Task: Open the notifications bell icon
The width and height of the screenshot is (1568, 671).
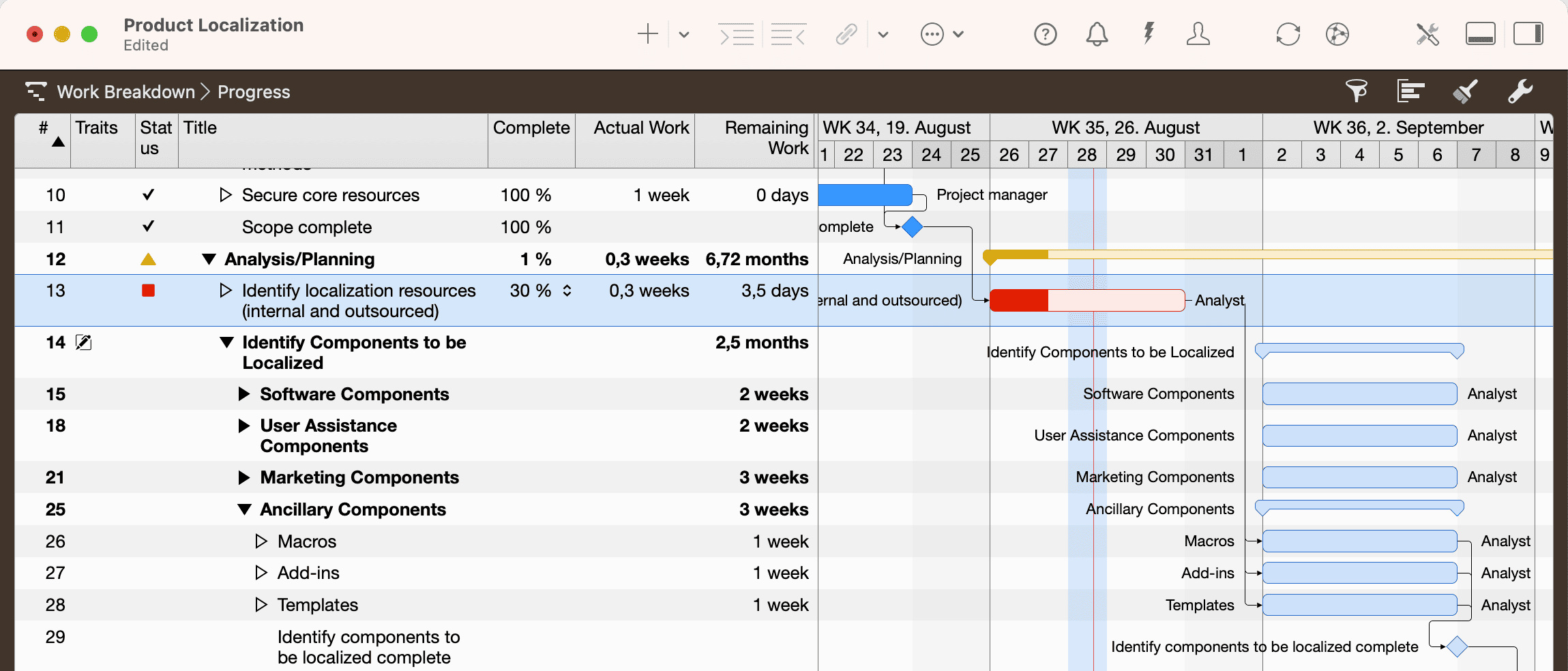Action: tap(1097, 34)
